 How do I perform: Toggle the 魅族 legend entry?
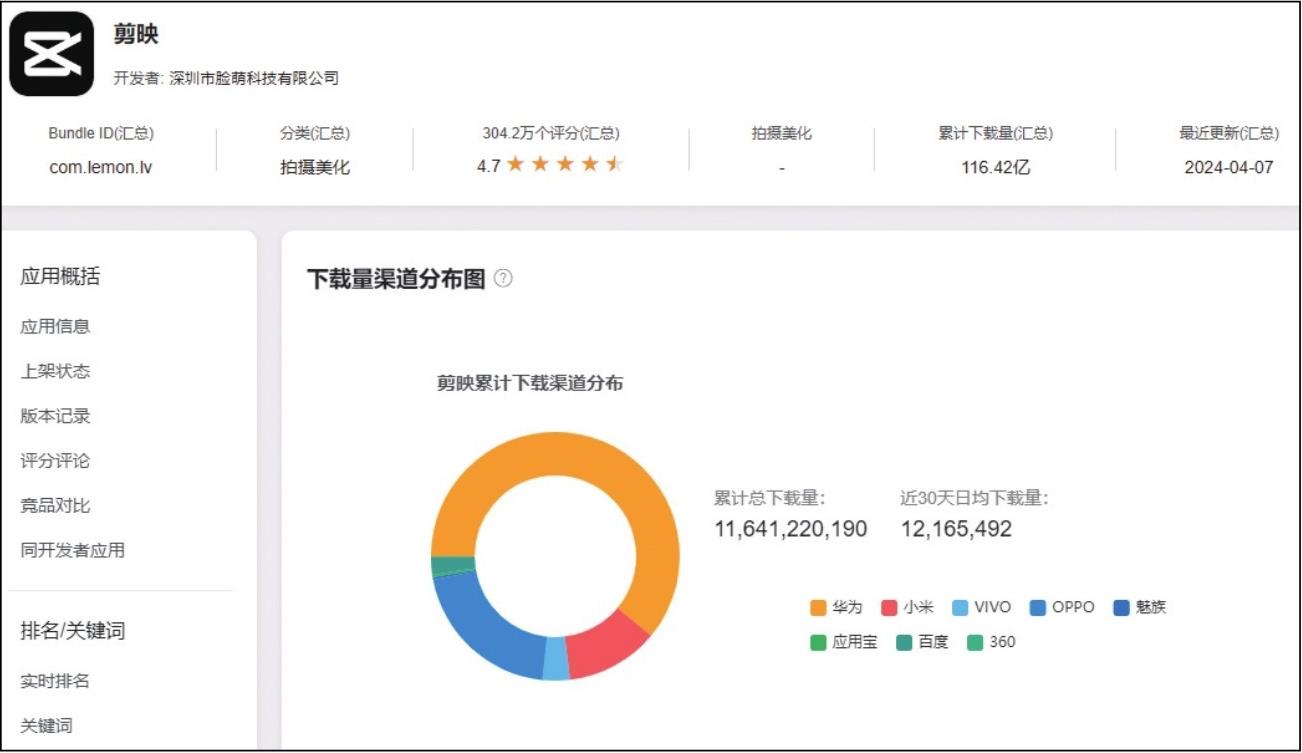tap(1139, 608)
